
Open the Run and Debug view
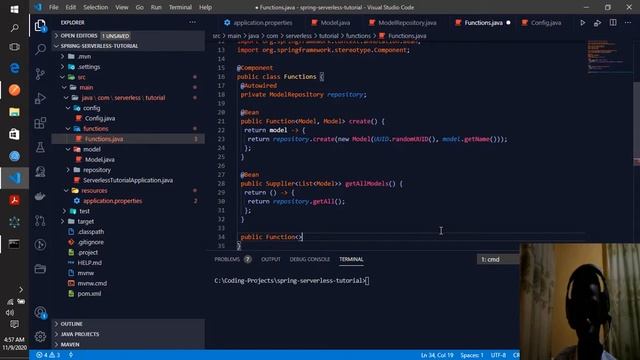40,98
